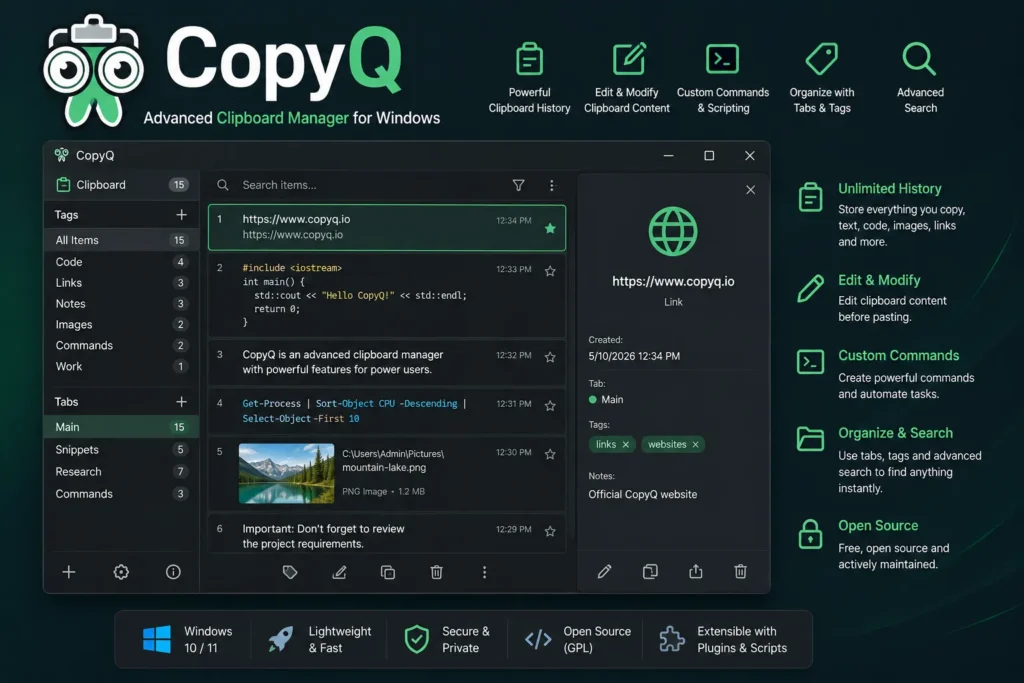Add a new tag with plus
1024x683 pixels.
tap(182, 215)
